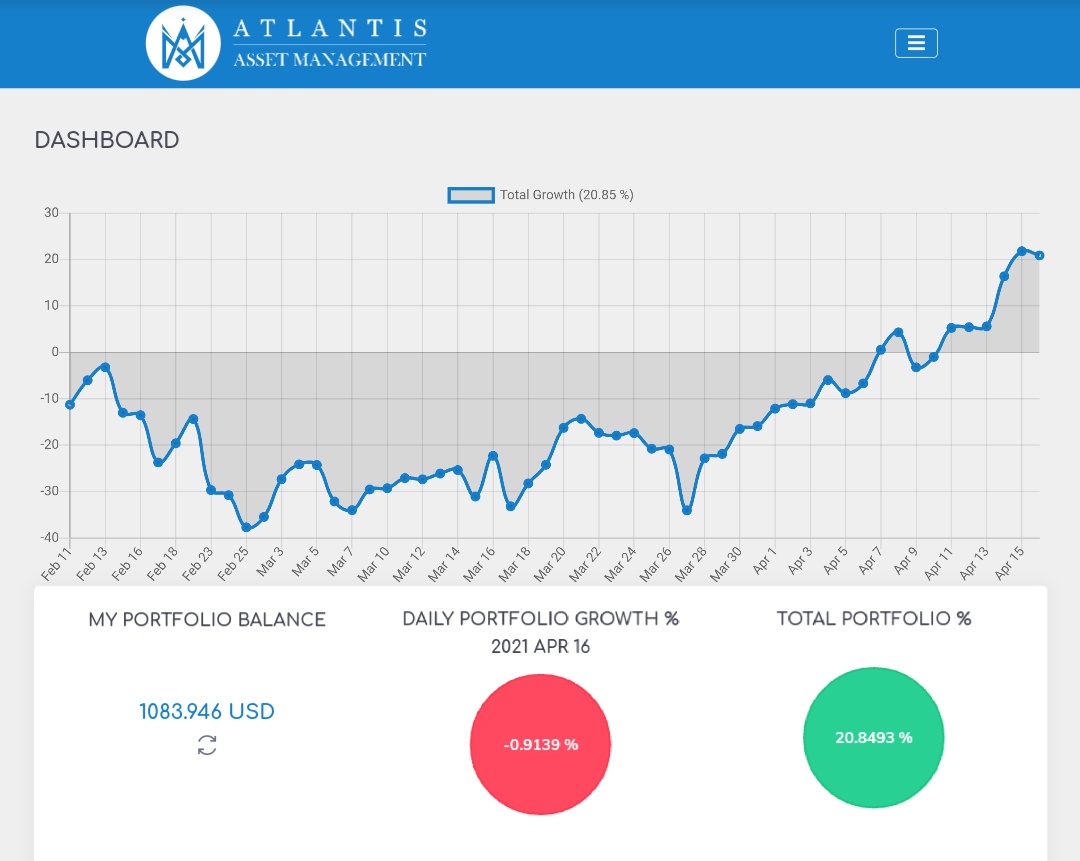The image size is (1080, 861).
Task: Click the Atlantis Asset Management title
Action: pyautogui.click(x=330, y=43)
